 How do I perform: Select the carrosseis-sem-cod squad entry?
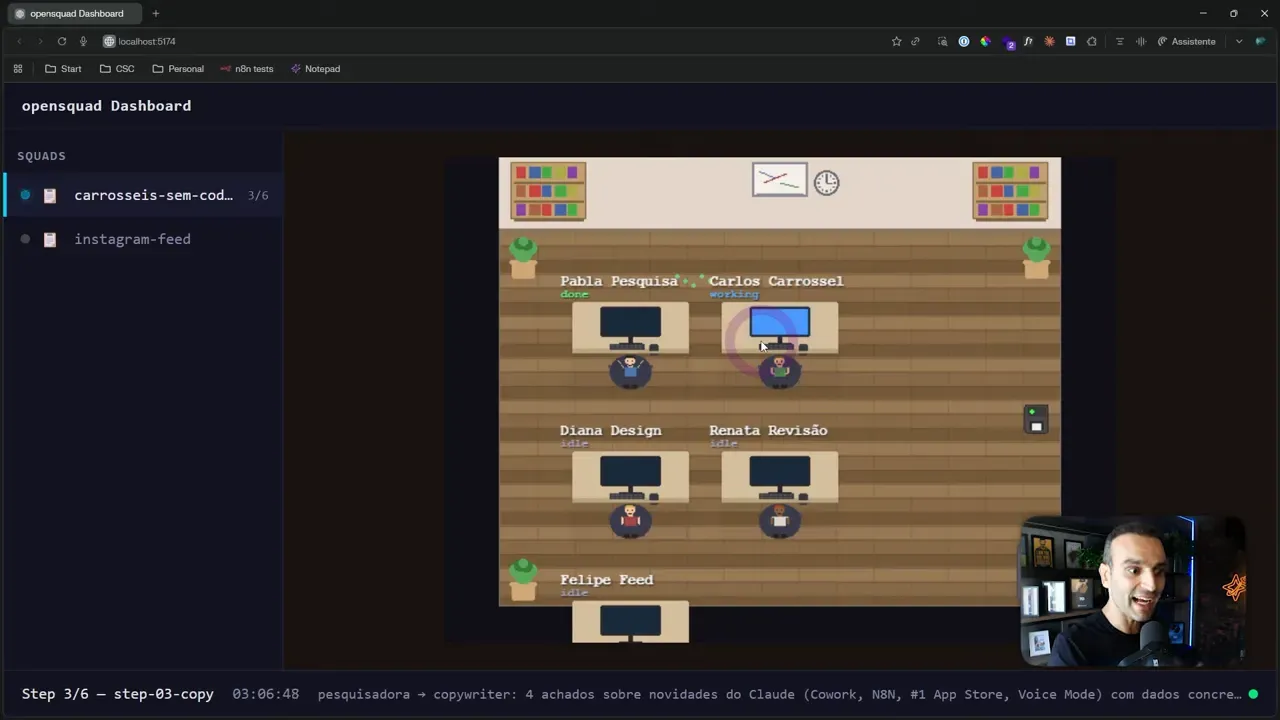point(152,195)
